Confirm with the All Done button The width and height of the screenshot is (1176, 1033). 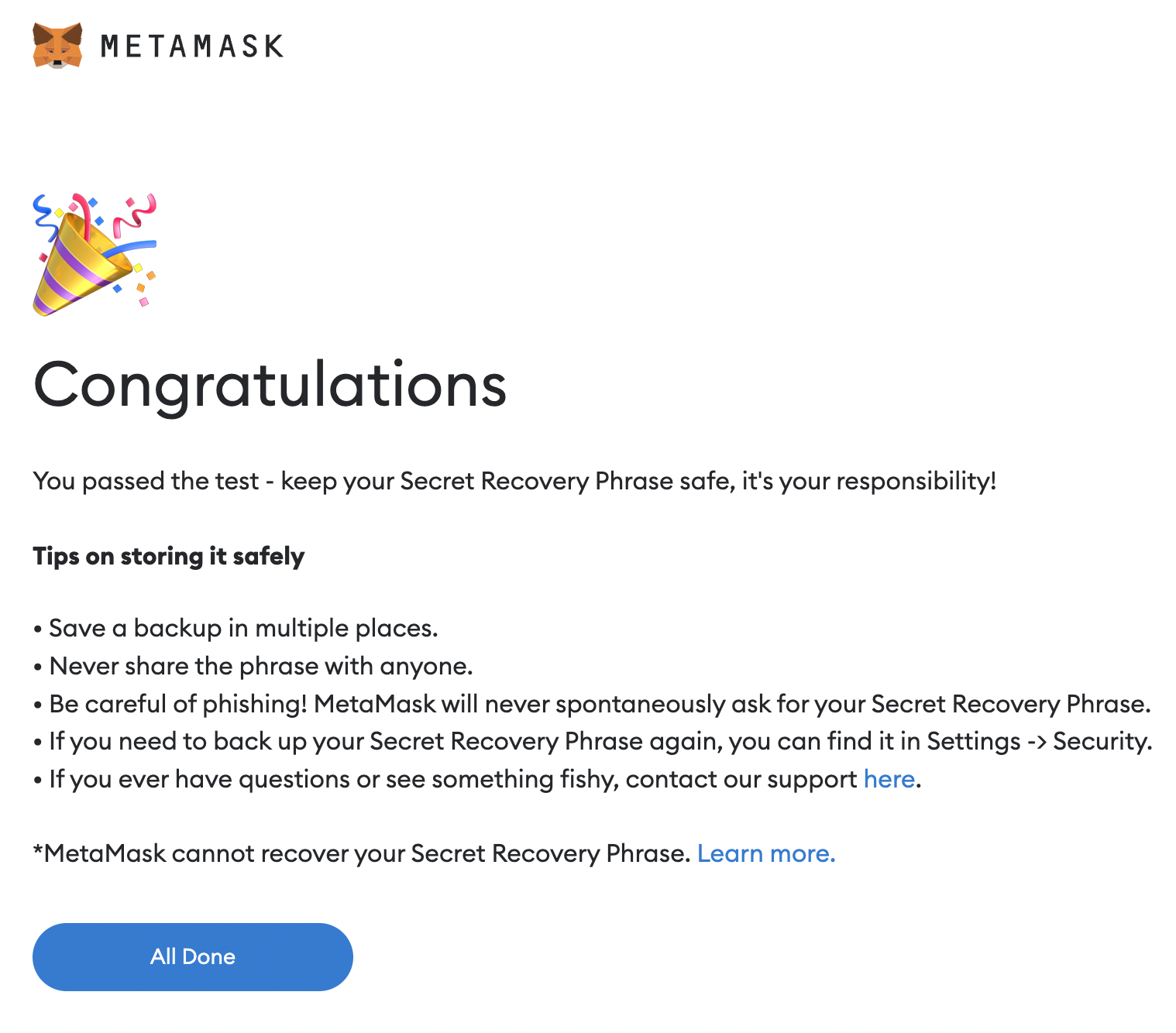[x=193, y=956]
